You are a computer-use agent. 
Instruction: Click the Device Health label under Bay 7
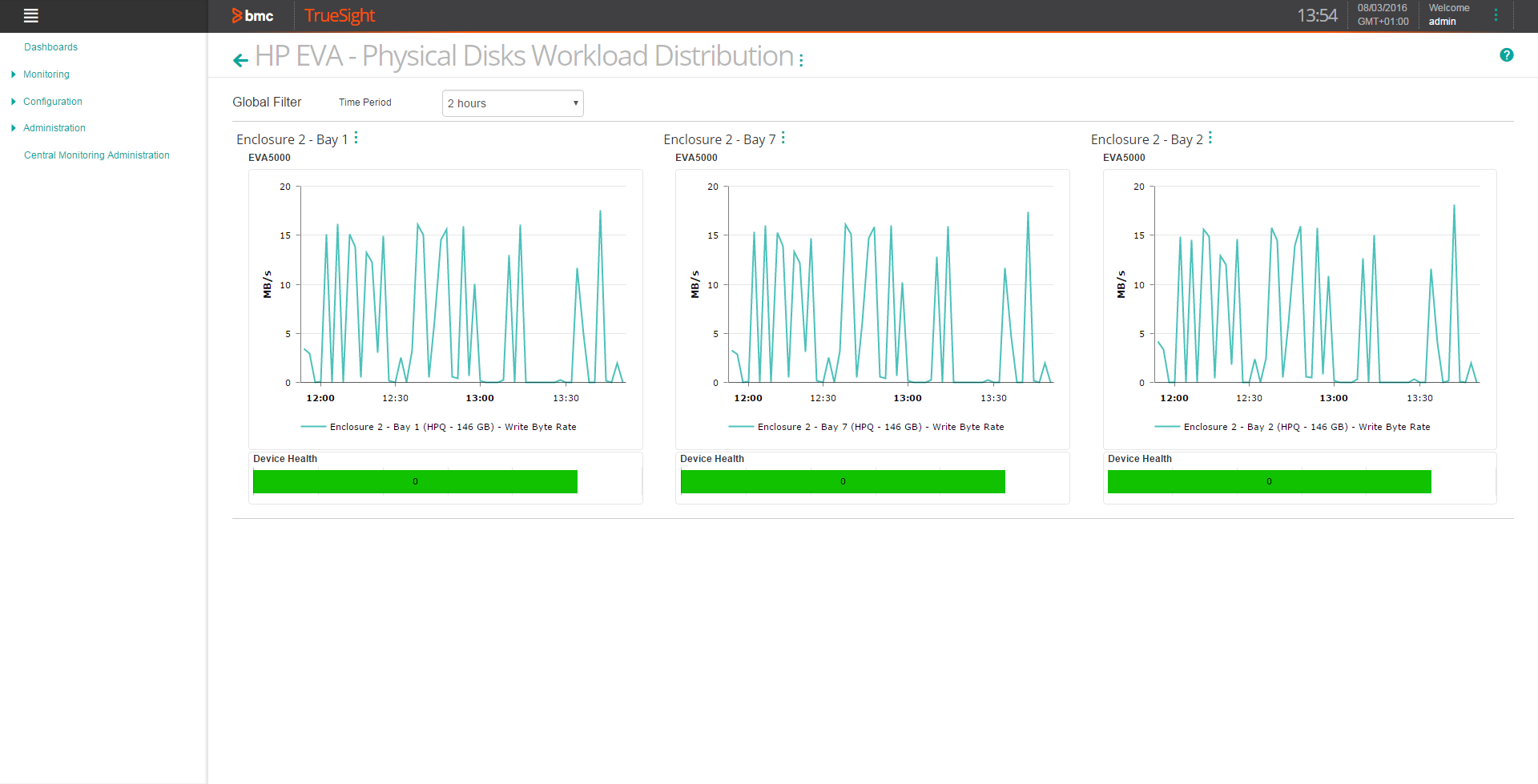coord(712,459)
